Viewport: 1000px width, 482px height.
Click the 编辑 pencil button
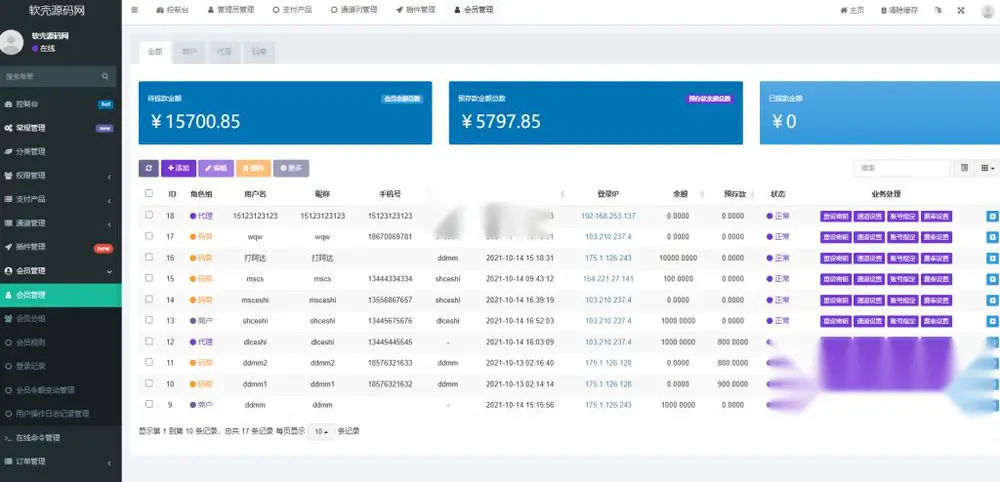click(216, 168)
